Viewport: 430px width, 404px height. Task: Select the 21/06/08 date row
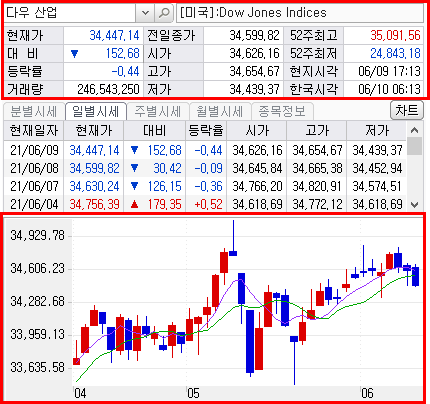pyautogui.click(x=205, y=168)
